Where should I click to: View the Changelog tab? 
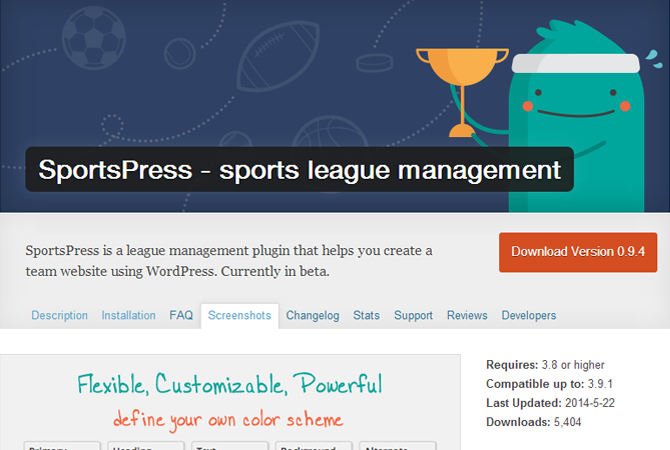pos(312,315)
